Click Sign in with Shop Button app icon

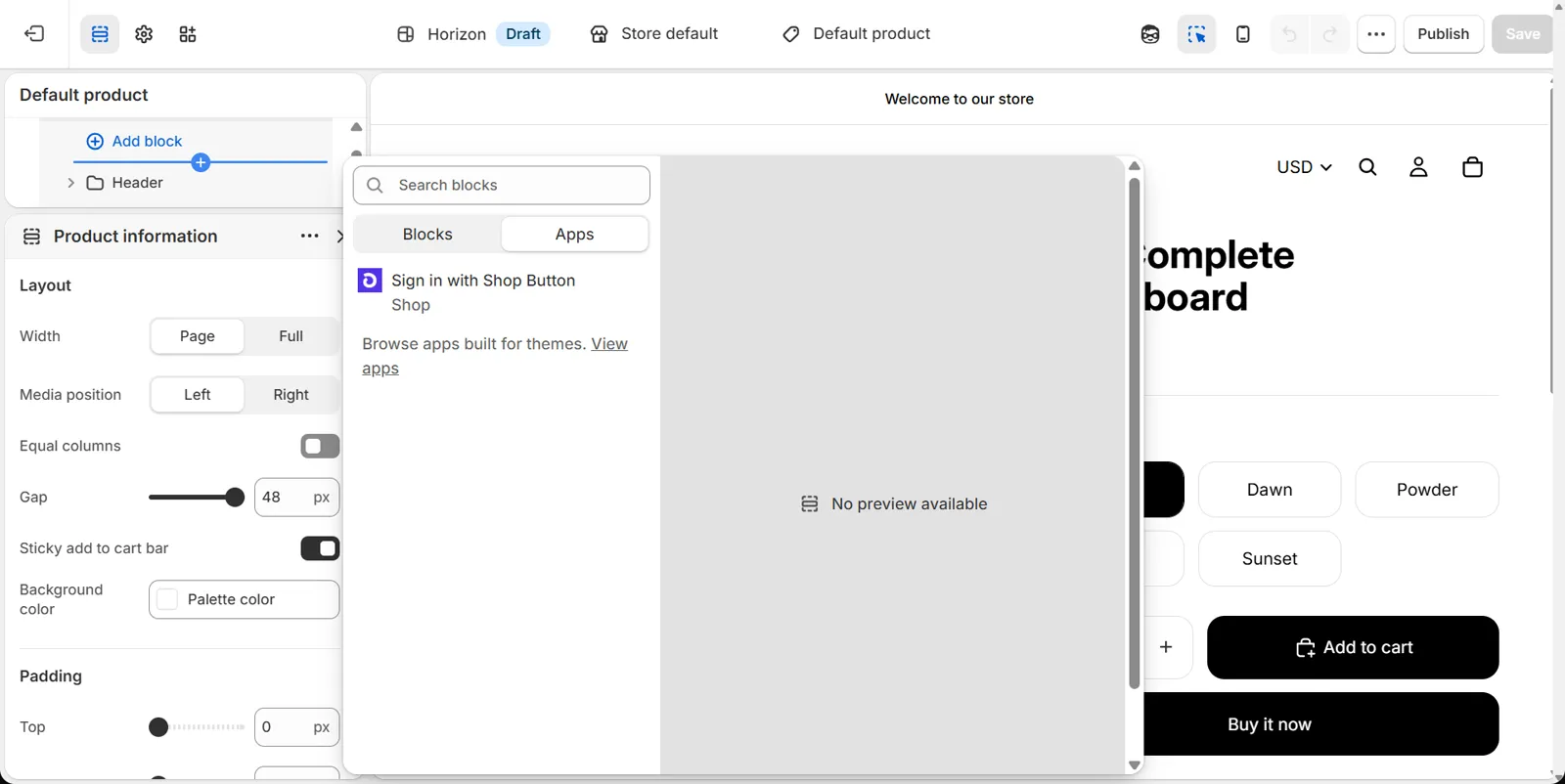(370, 281)
